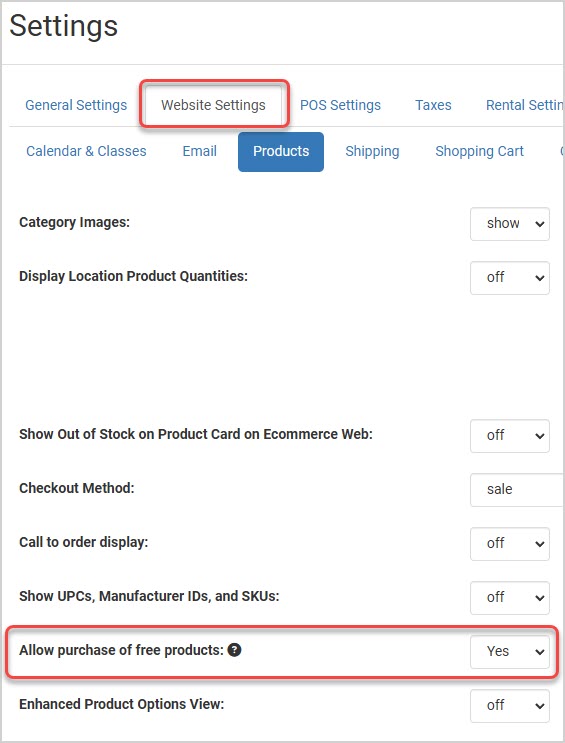Open the Shopping Cart sub-tab
This screenshot has width=565, height=743.
[479, 151]
